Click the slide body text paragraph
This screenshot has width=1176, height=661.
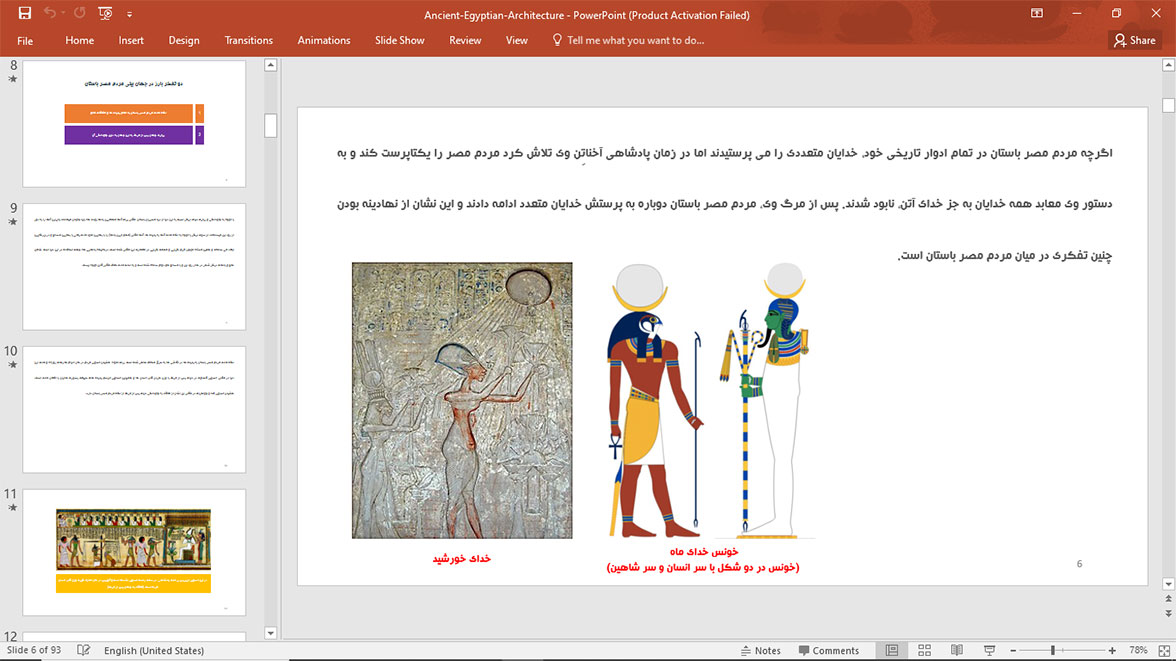tap(724, 204)
